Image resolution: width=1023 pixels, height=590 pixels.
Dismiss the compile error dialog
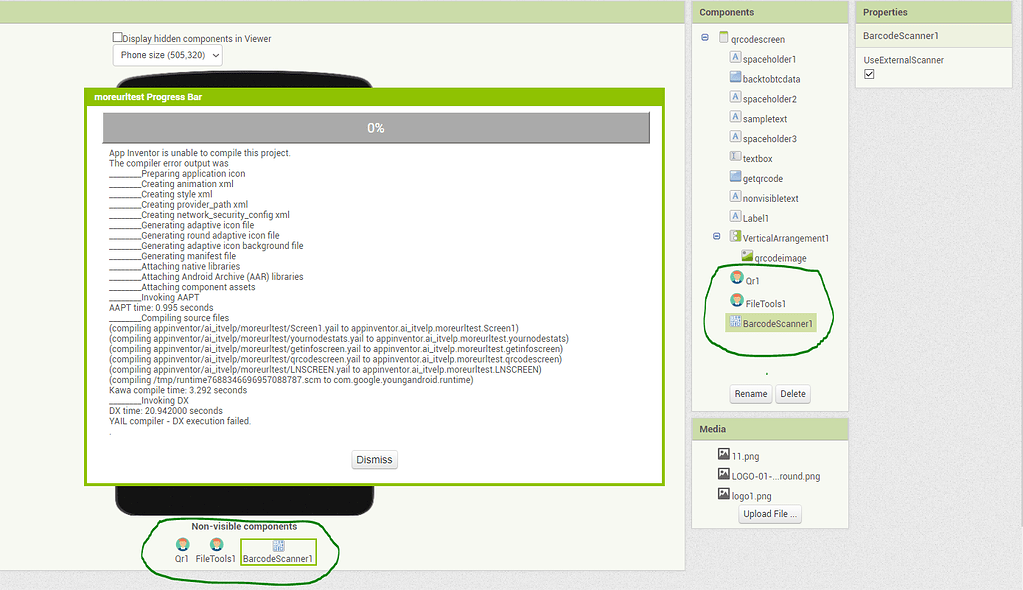pyautogui.click(x=374, y=459)
